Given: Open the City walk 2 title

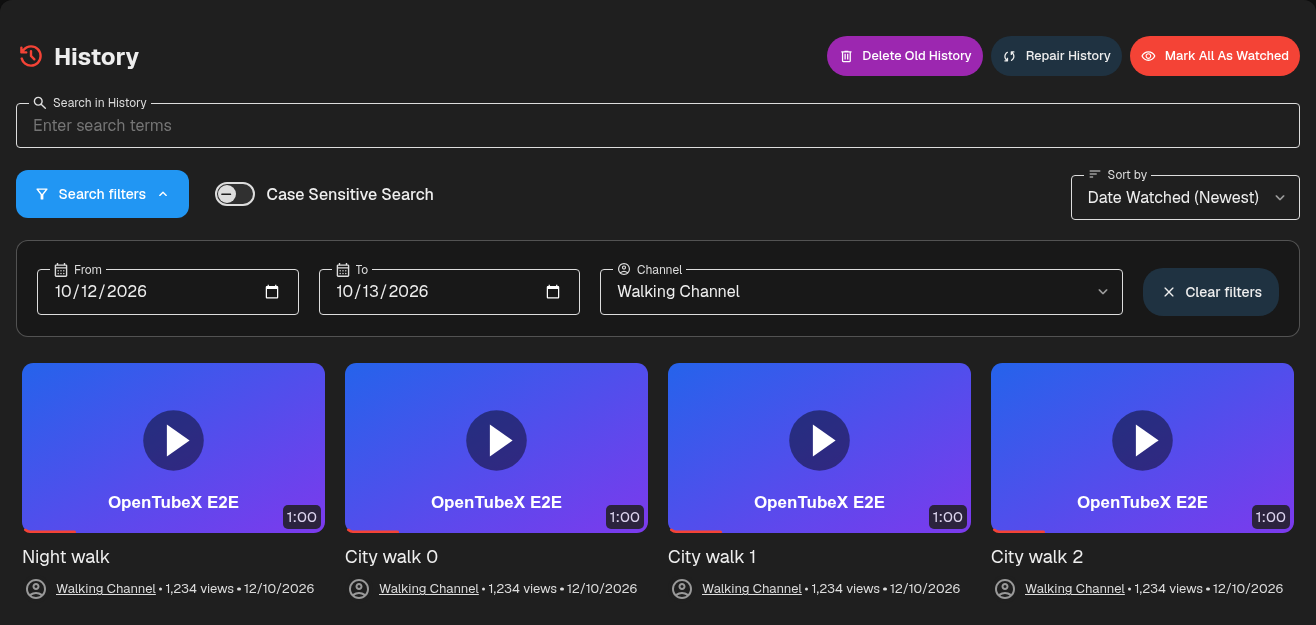Looking at the screenshot, I should 1037,557.
